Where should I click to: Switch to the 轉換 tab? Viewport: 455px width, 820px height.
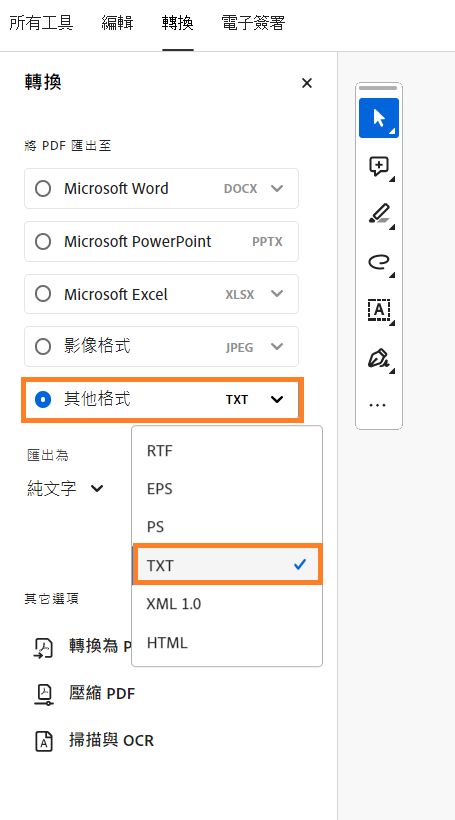click(178, 23)
